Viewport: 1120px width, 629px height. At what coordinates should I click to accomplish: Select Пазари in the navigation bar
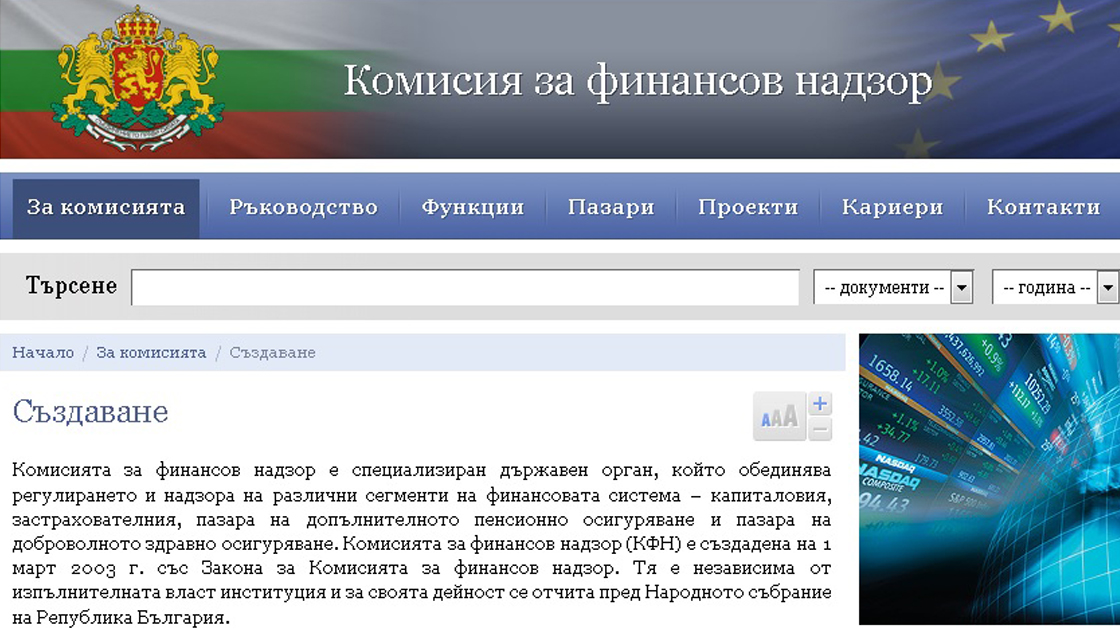(610, 208)
